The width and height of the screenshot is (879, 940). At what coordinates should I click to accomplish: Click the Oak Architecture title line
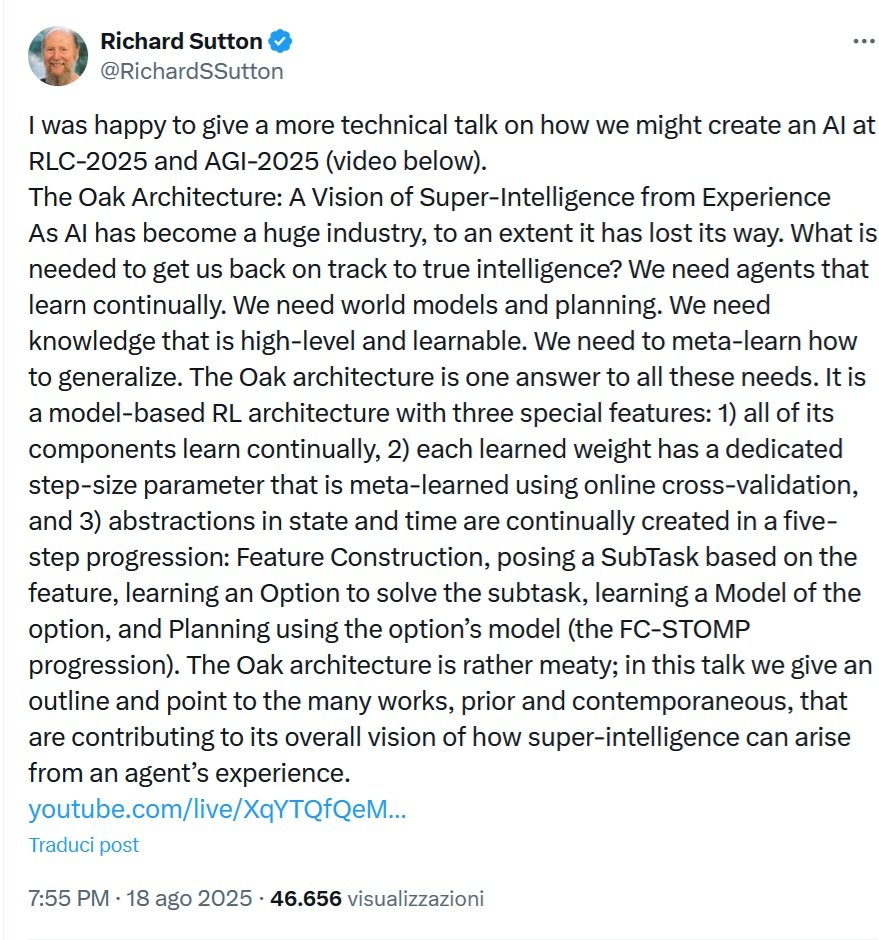[x=430, y=196]
